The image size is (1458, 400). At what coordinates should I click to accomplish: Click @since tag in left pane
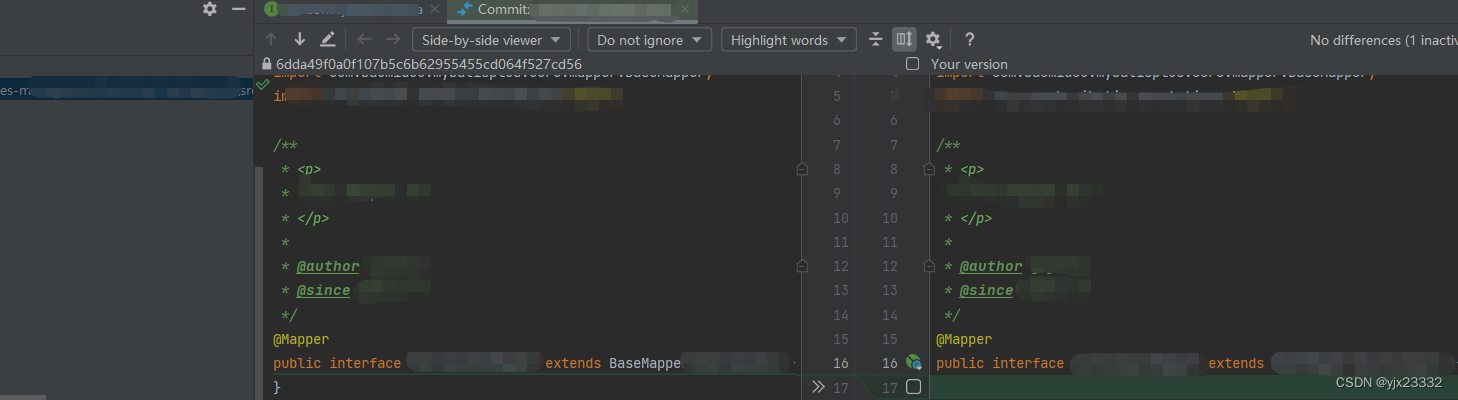pyautogui.click(x=323, y=290)
